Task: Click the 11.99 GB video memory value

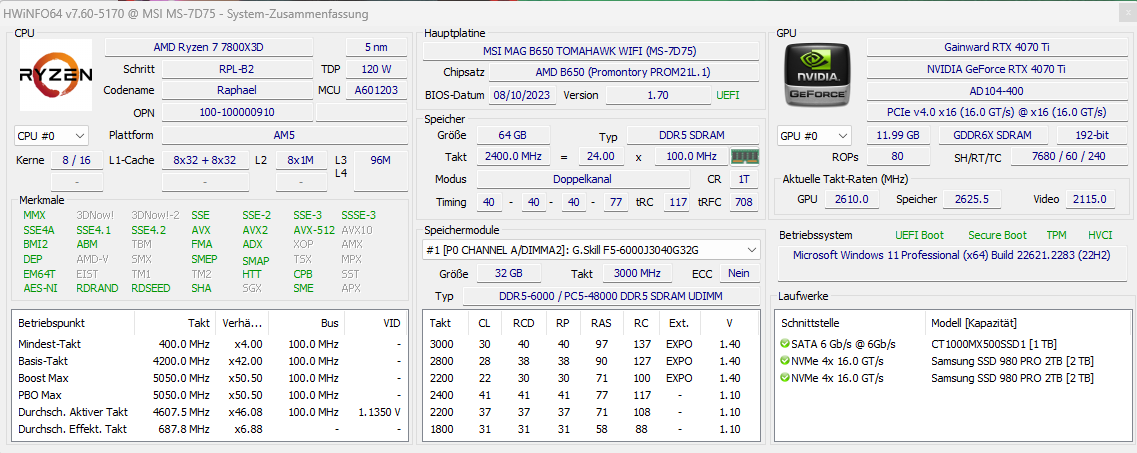Action: tap(898, 136)
